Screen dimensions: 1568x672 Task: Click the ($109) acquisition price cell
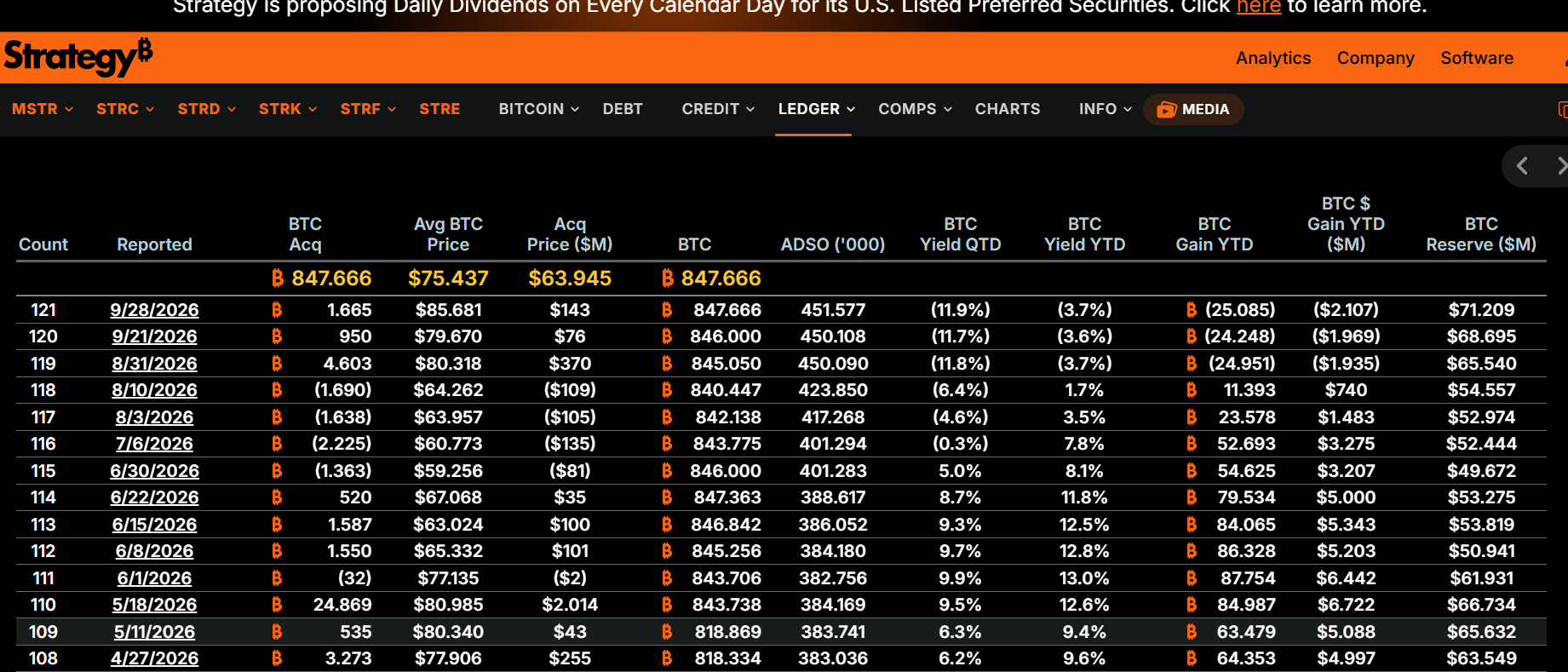pyautogui.click(x=570, y=390)
